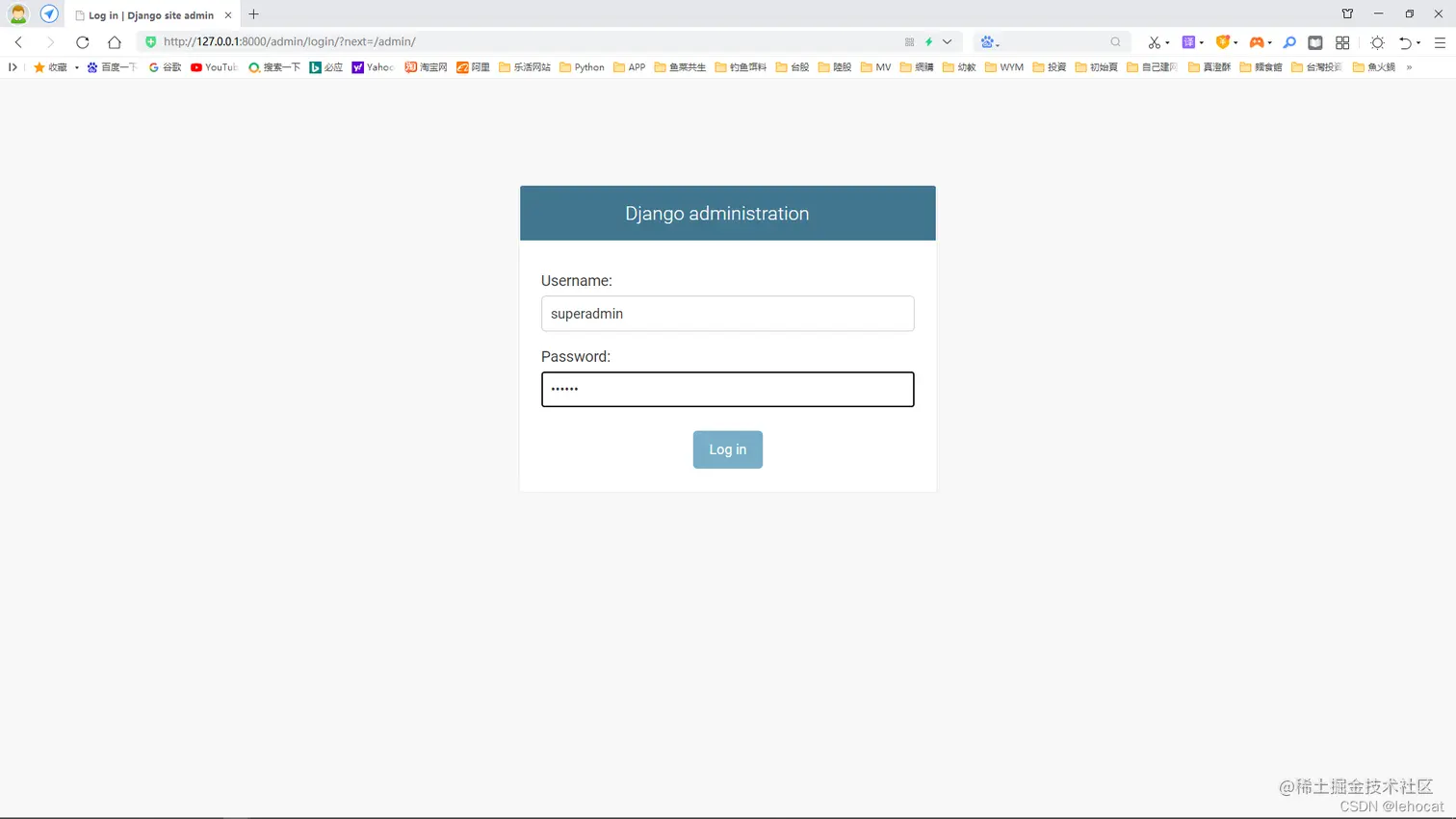Click the QR code icon in address bar

(909, 42)
